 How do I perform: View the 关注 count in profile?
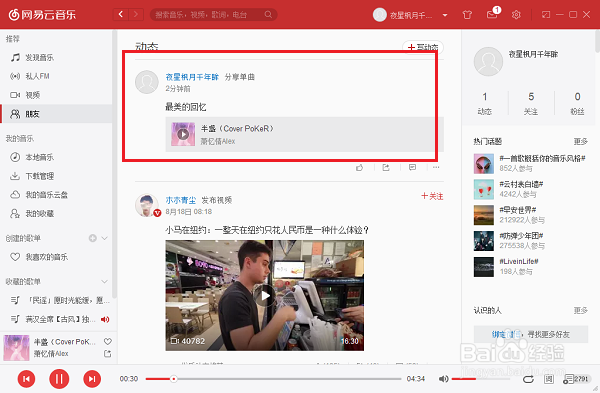pyautogui.click(x=531, y=103)
